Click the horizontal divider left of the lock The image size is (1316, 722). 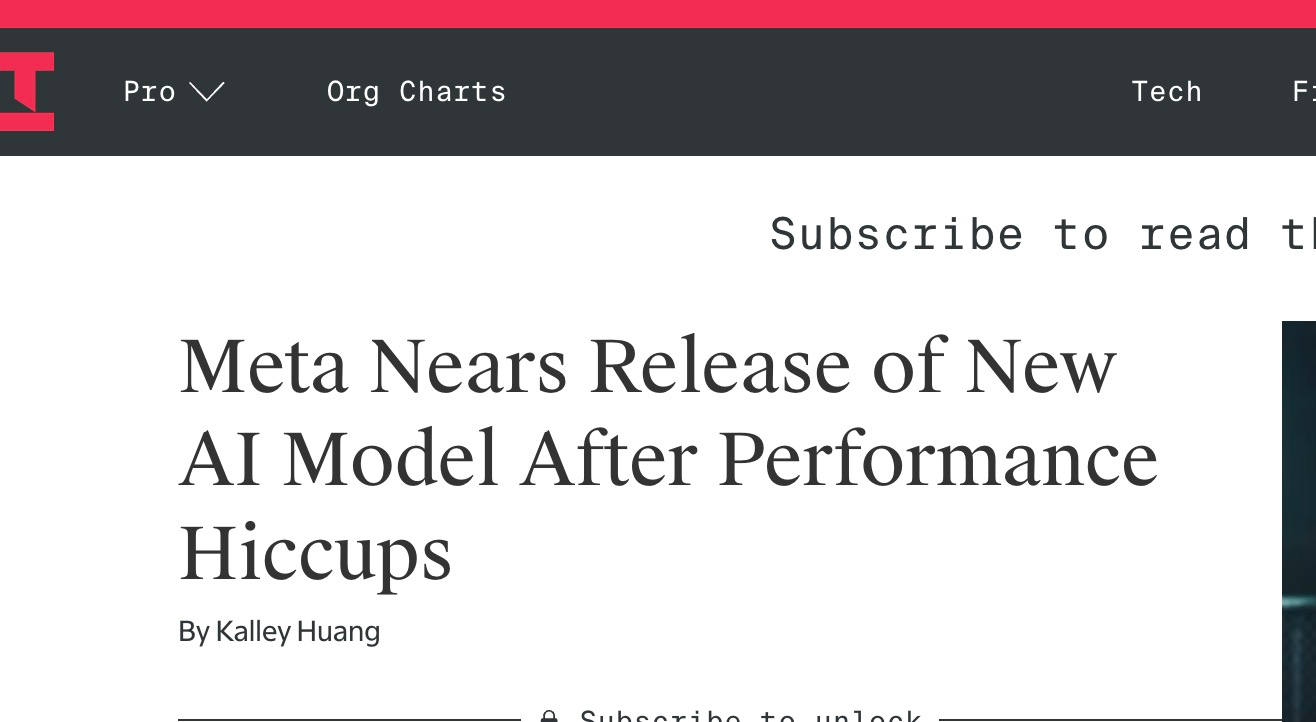point(348,718)
